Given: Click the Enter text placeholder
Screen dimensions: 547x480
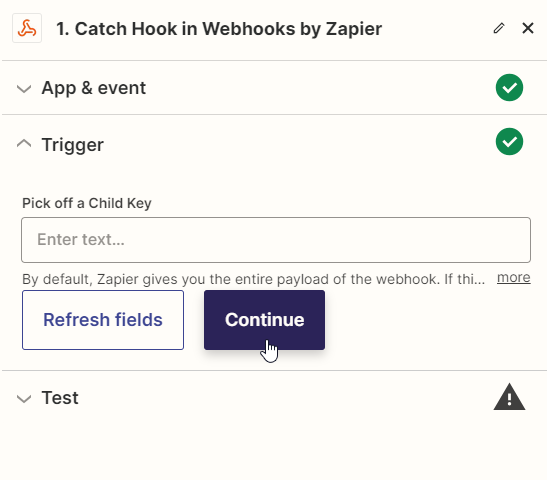Looking at the screenshot, I should (x=81, y=240).
